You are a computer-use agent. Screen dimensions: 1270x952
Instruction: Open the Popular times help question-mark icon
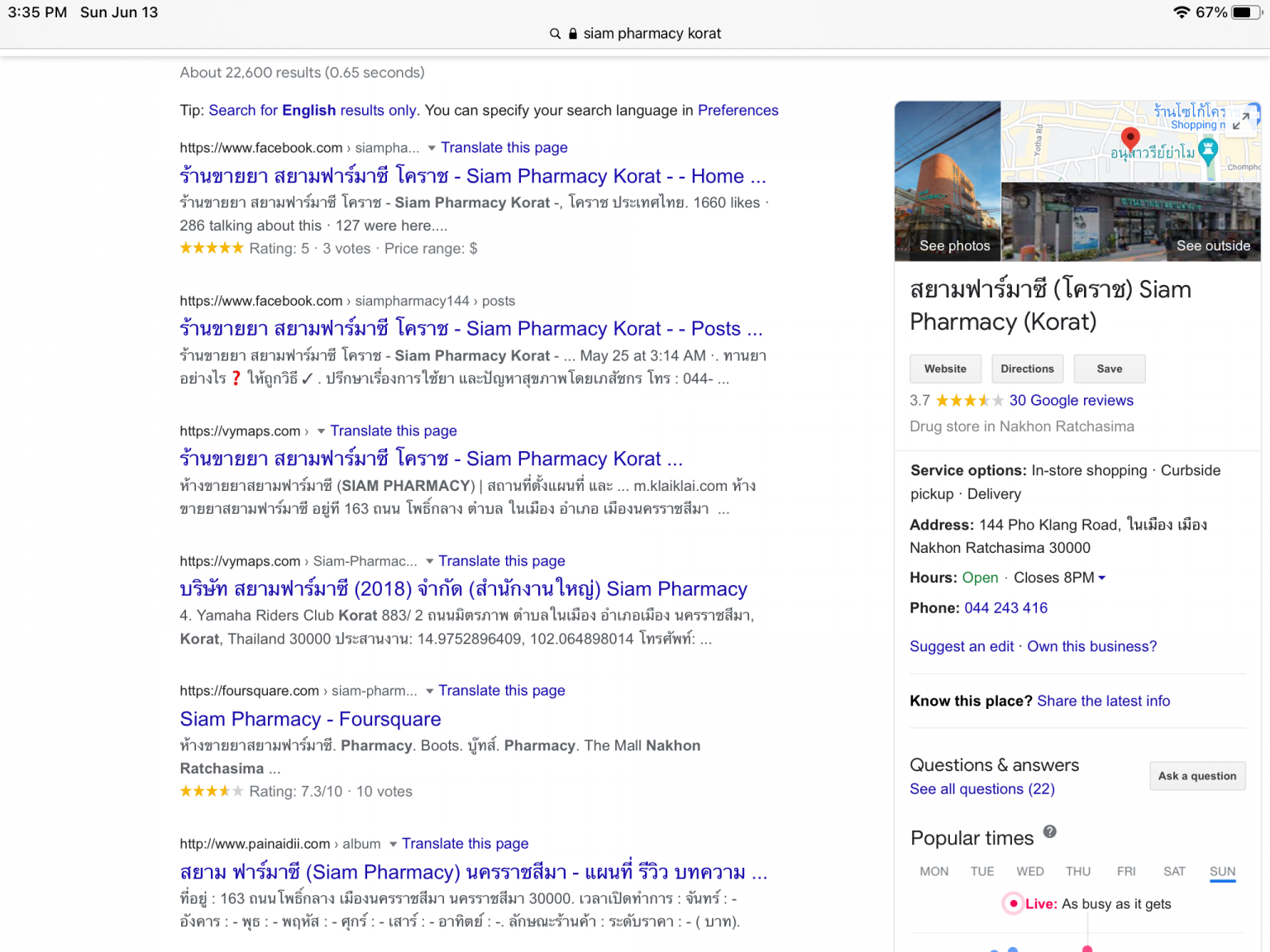pos(1049,832)
